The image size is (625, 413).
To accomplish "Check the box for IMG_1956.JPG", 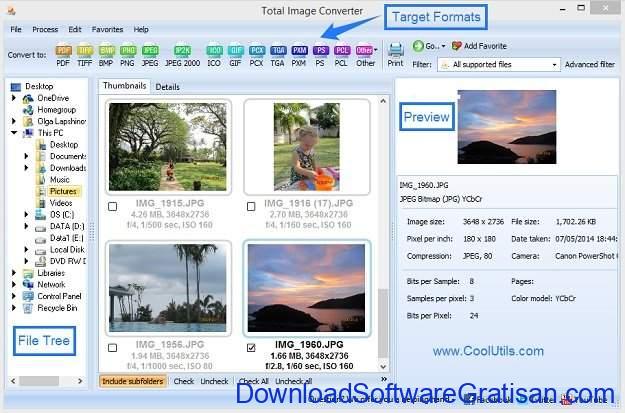I will pyautogui.click(x=112, y=348).
